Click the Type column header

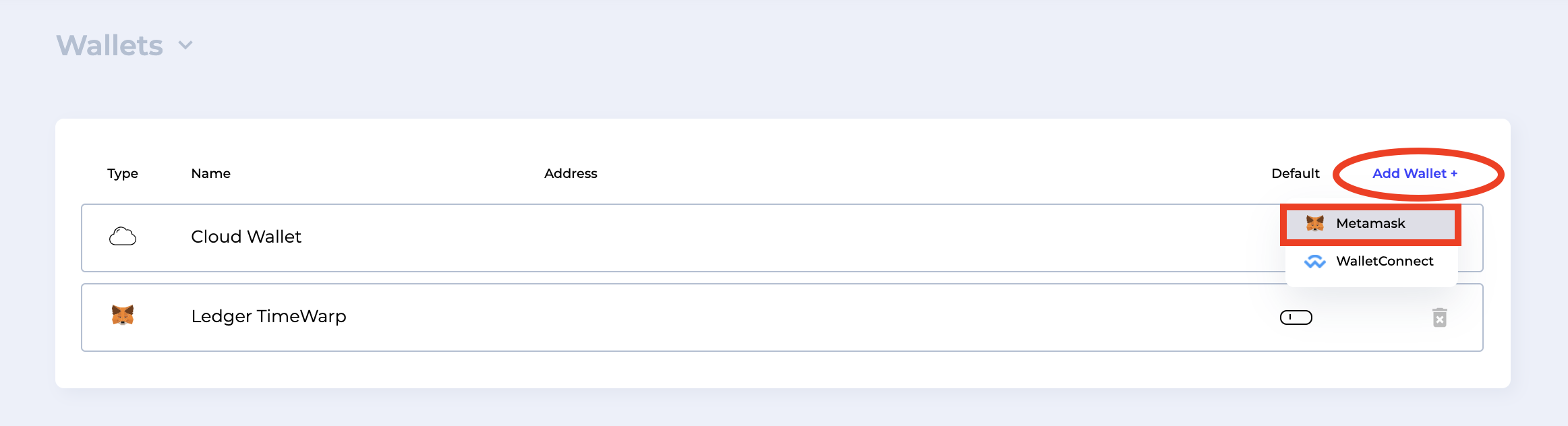tap(123, 174)
